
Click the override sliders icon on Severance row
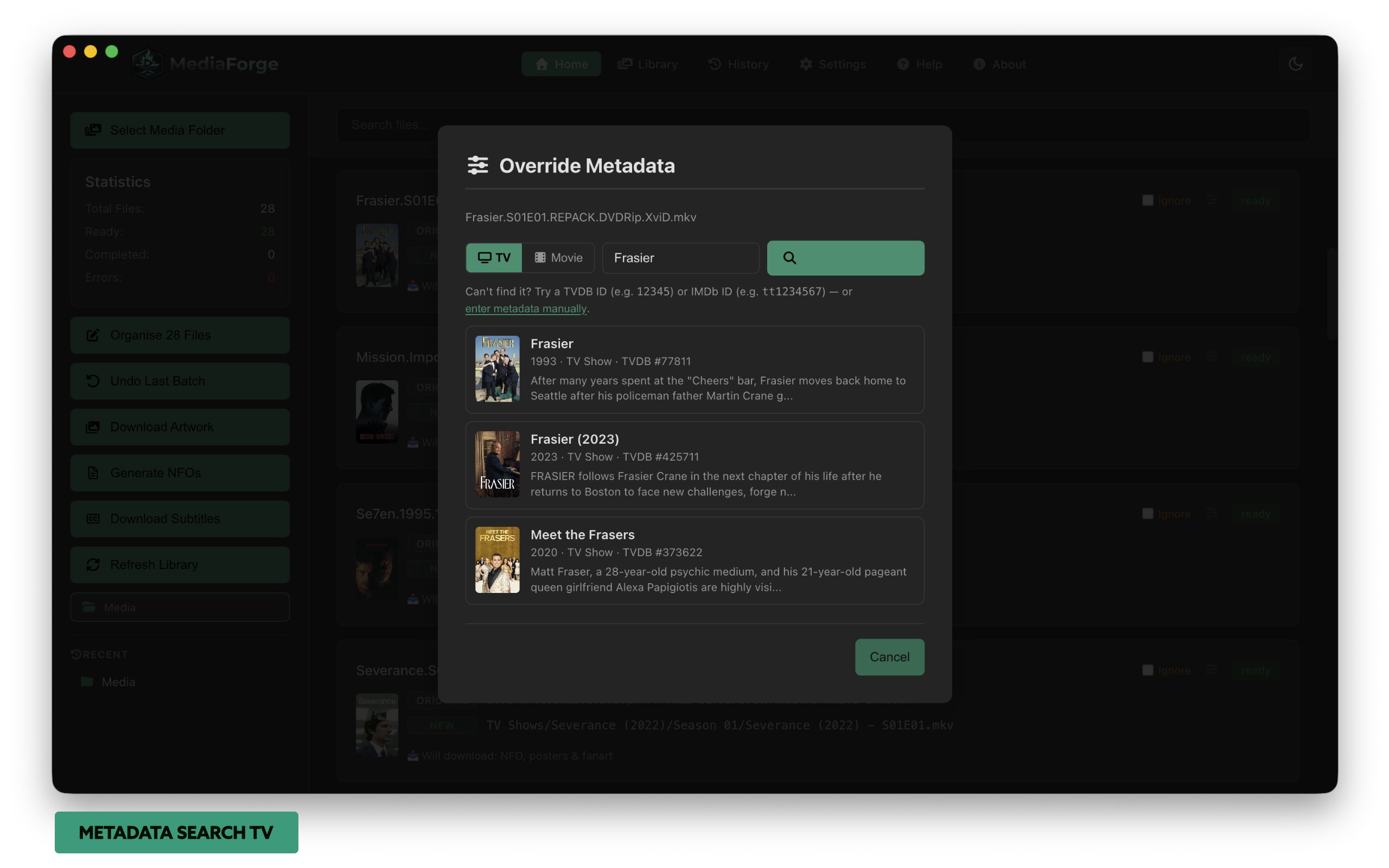point(1210,670)
